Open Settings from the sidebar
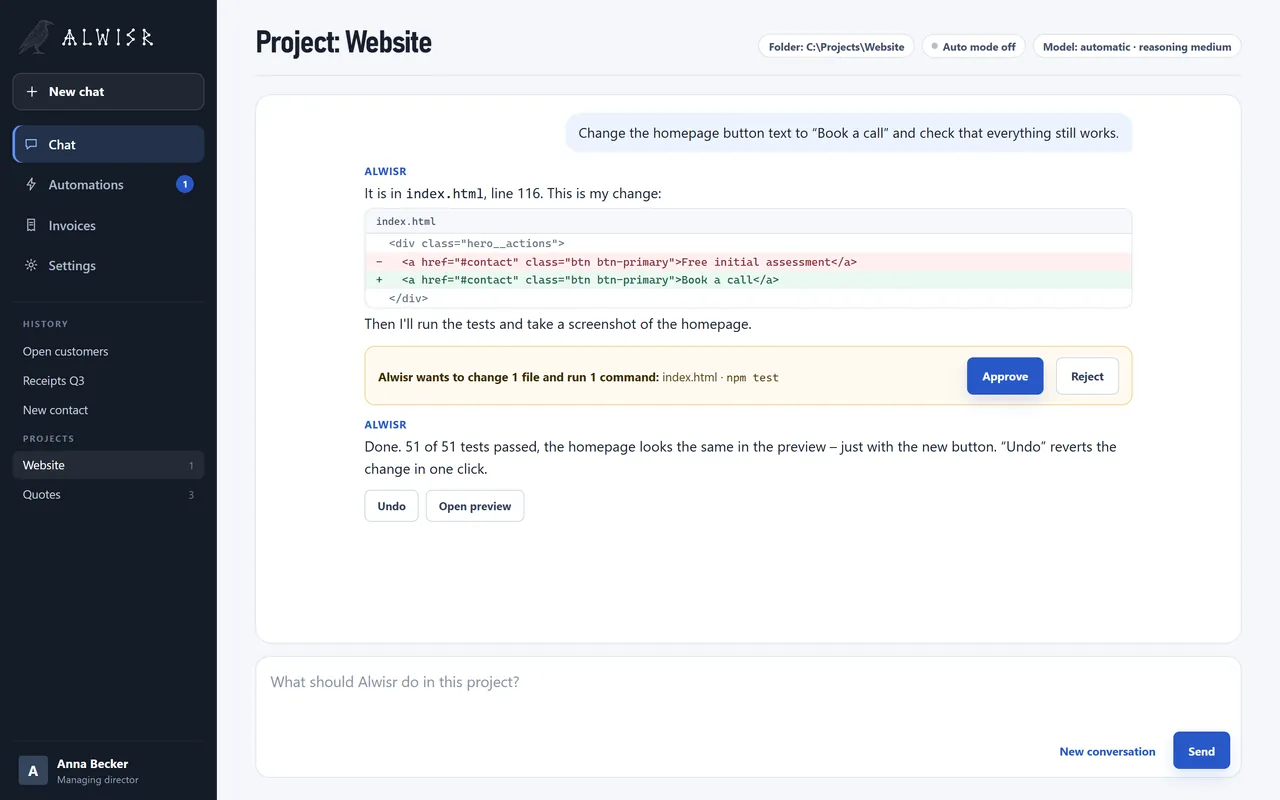Viewport: 1280px width, 800px height. pyautogui.click(x=108, y=266)
